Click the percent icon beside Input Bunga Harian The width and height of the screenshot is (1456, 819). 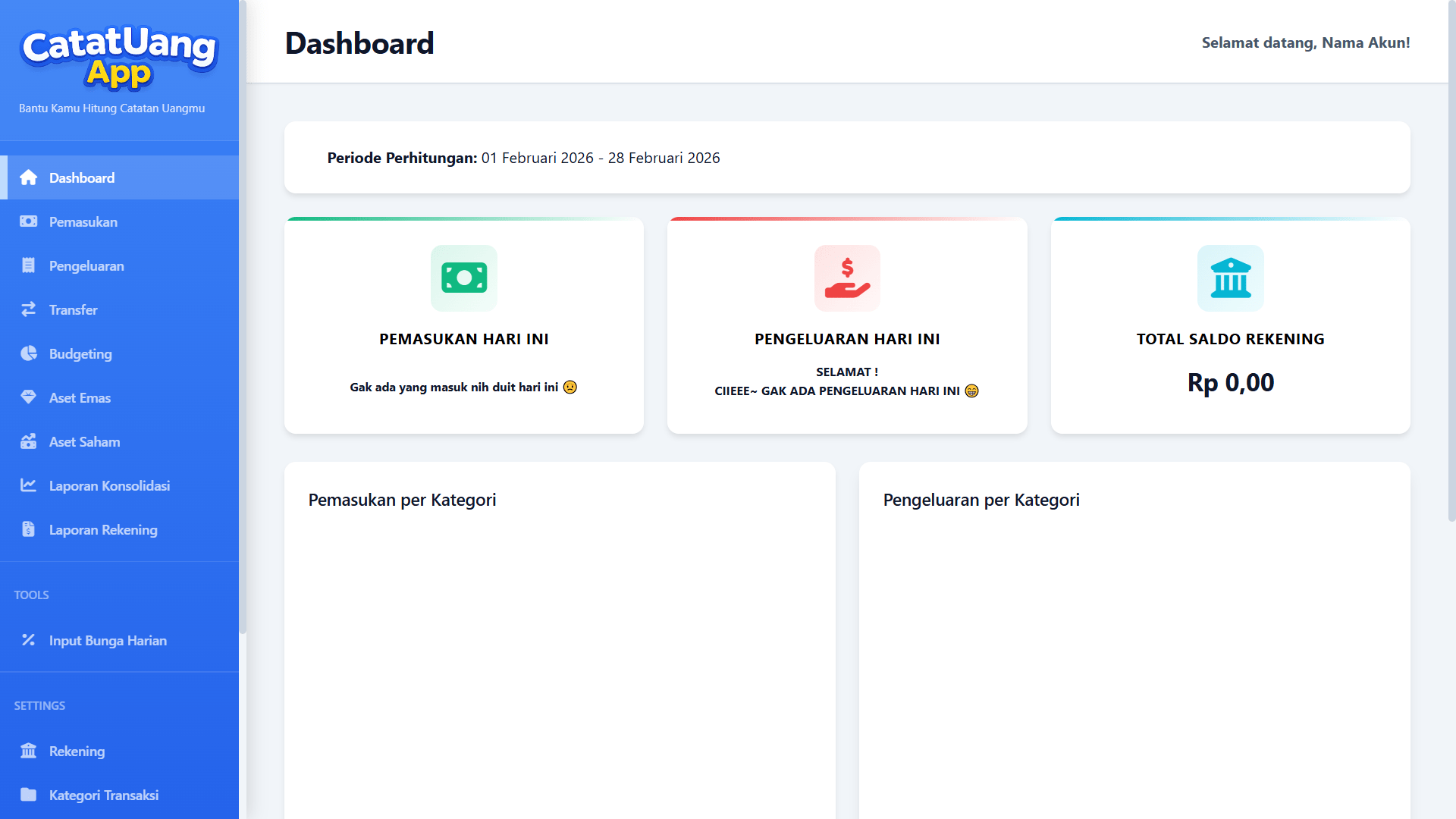coord(29,640)
